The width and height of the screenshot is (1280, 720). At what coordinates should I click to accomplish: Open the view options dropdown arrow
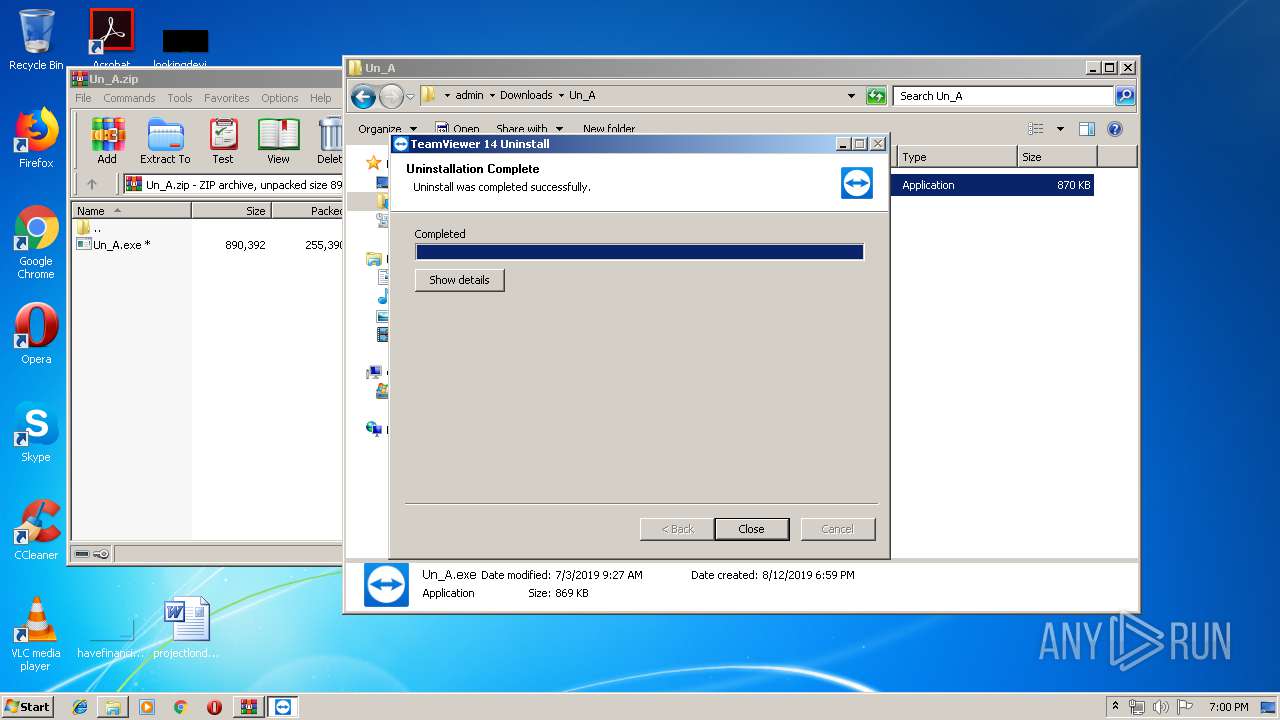pos(1060,129)
